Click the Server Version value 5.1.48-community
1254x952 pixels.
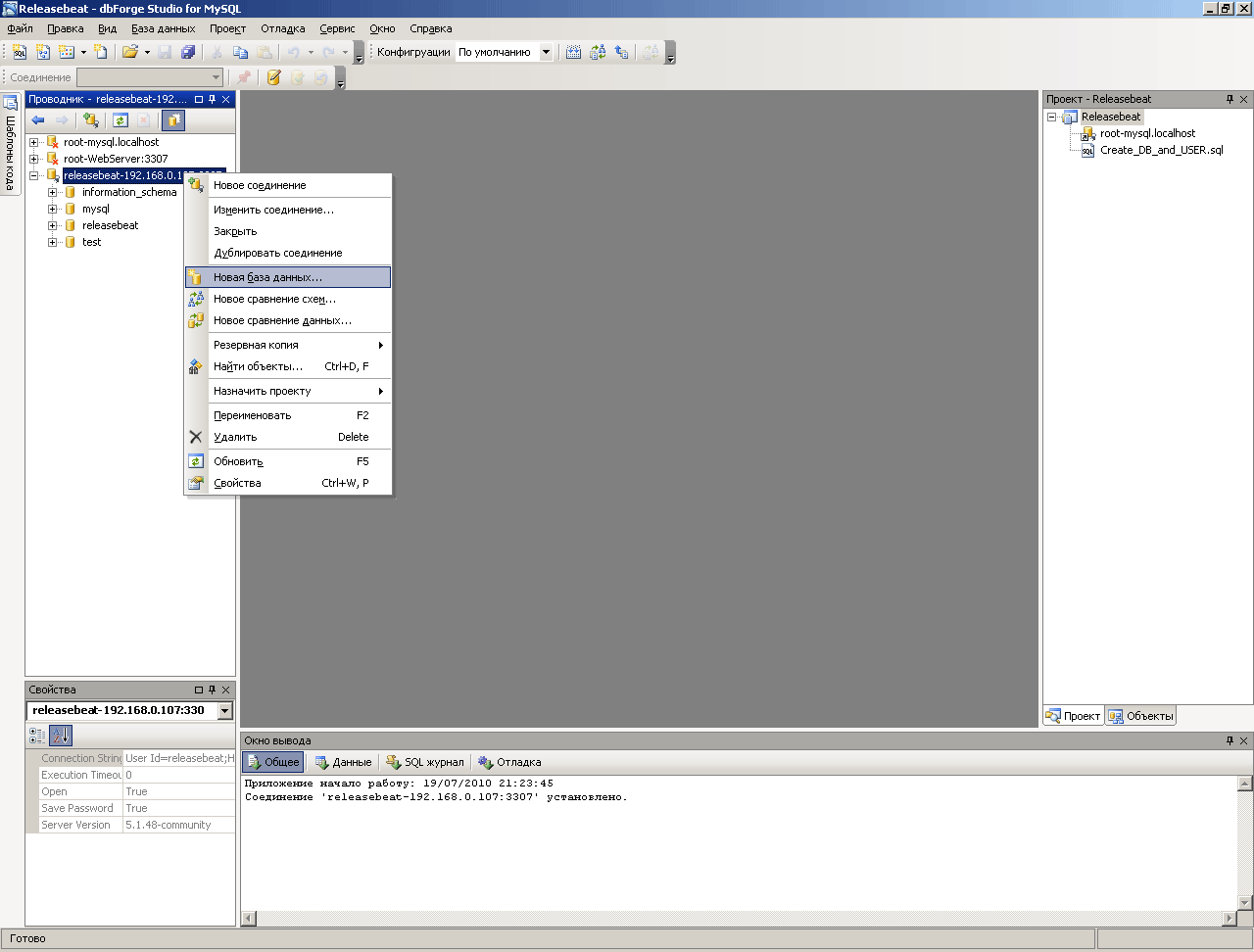[179, 825]
